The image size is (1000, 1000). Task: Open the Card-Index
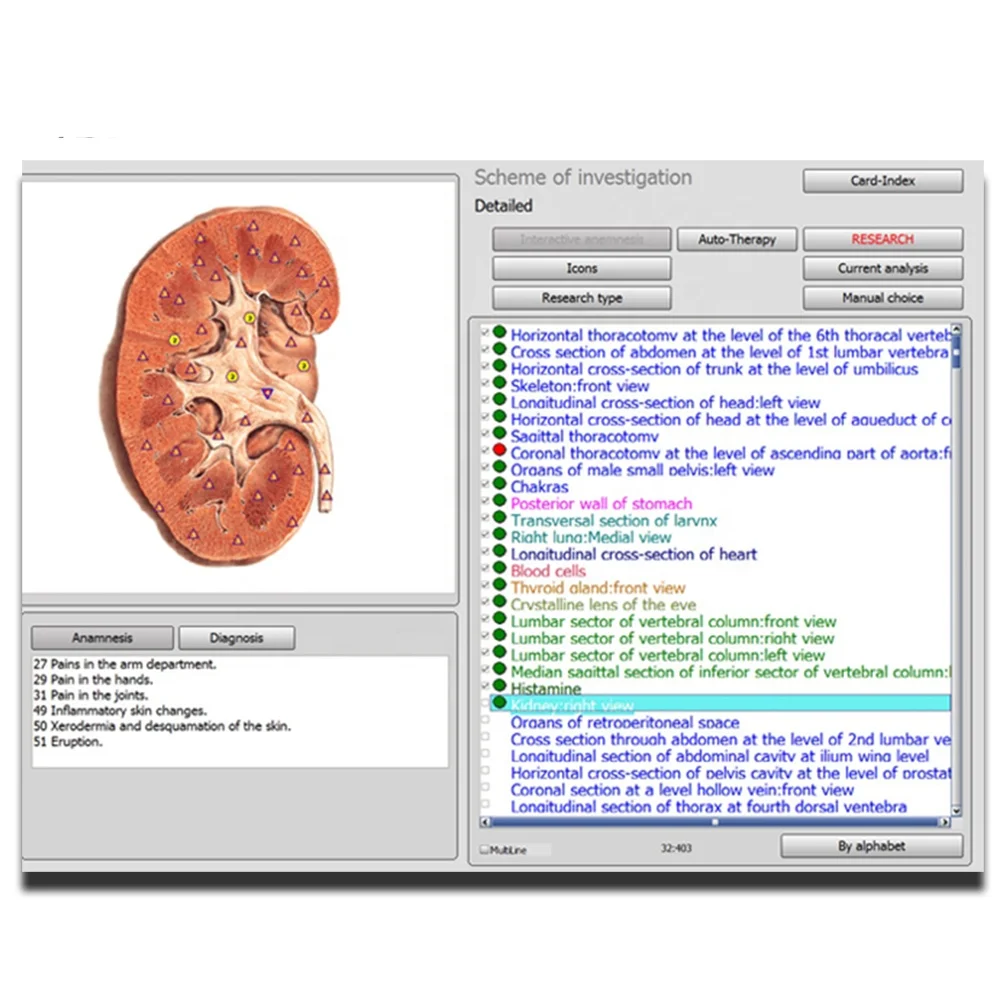(883, 181)
